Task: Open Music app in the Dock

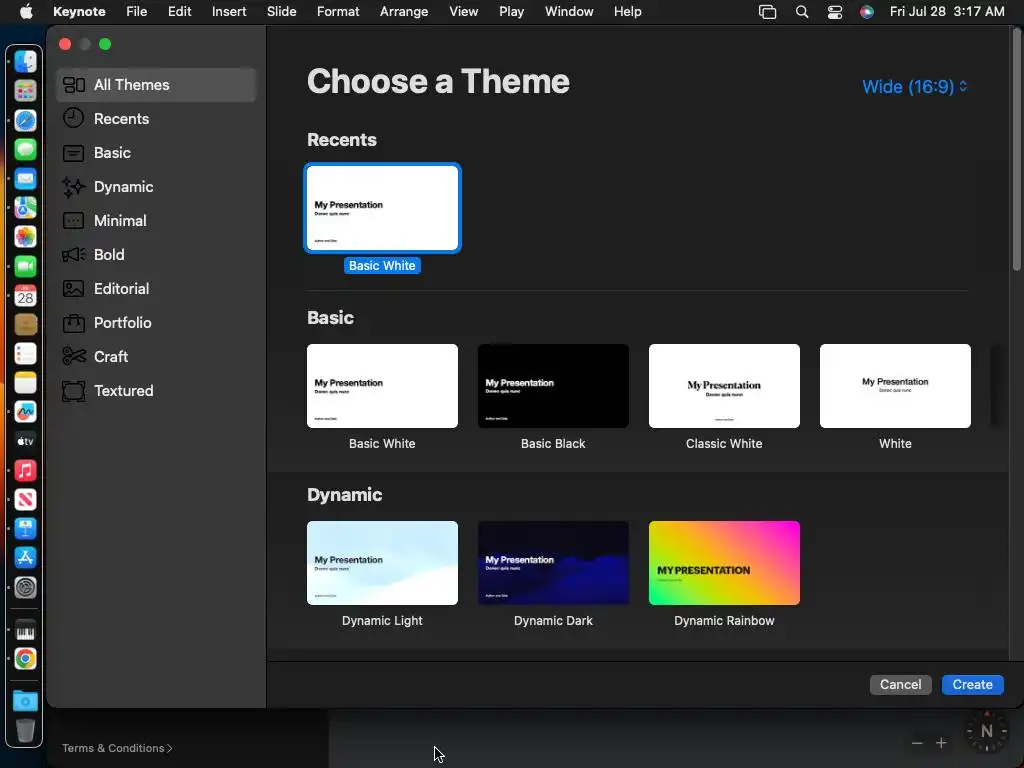Action: (x=25, y=470)
